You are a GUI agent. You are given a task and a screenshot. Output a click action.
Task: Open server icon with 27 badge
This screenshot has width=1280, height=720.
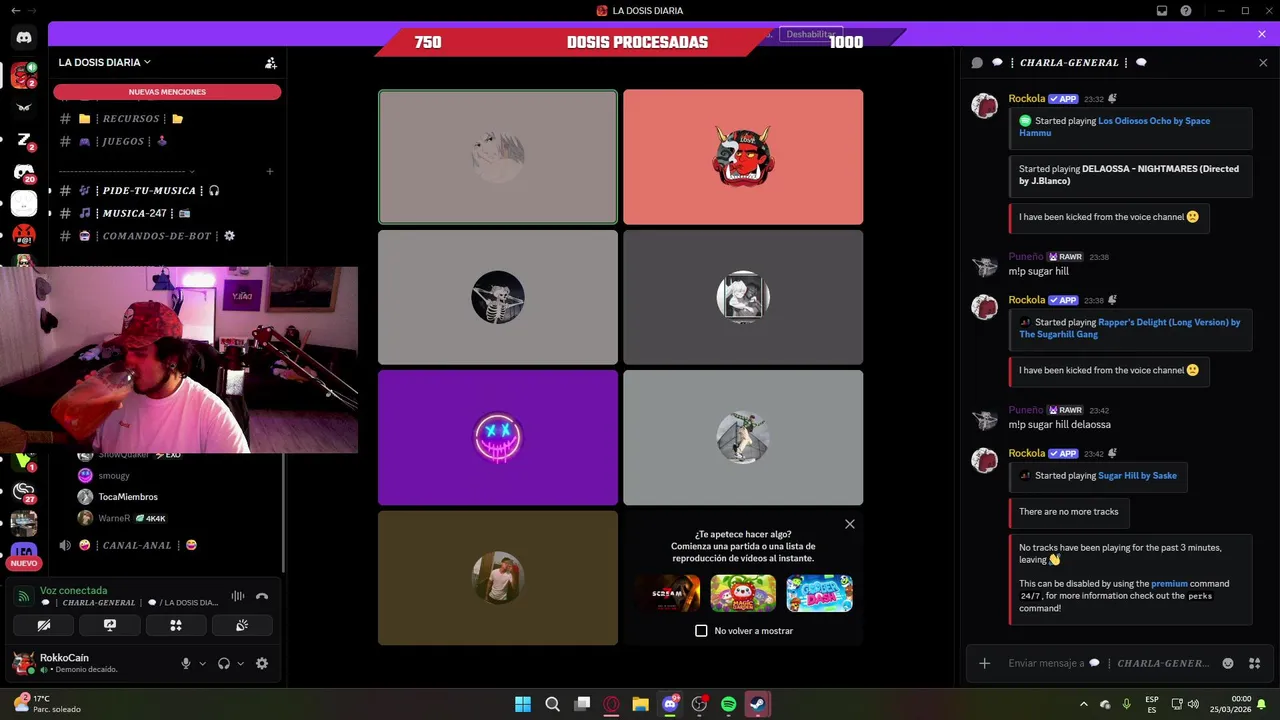coord(24,491)
